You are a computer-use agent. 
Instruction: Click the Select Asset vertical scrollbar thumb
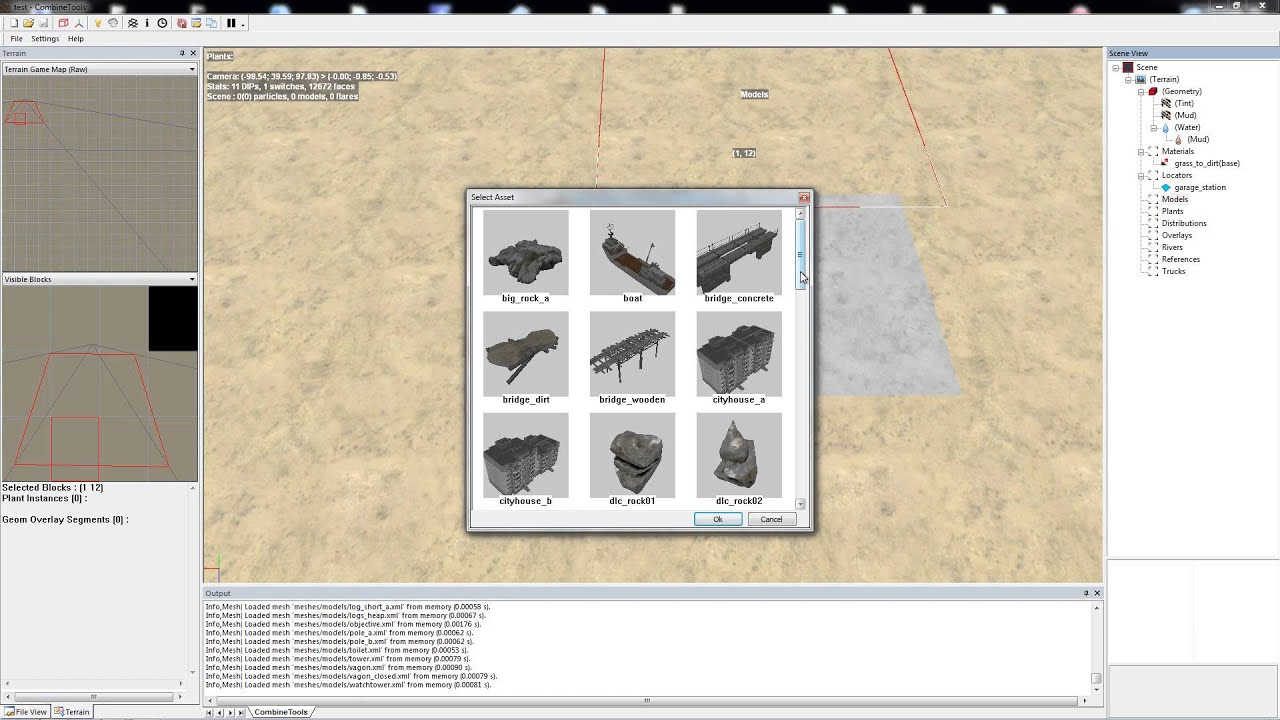pos(800,253)
